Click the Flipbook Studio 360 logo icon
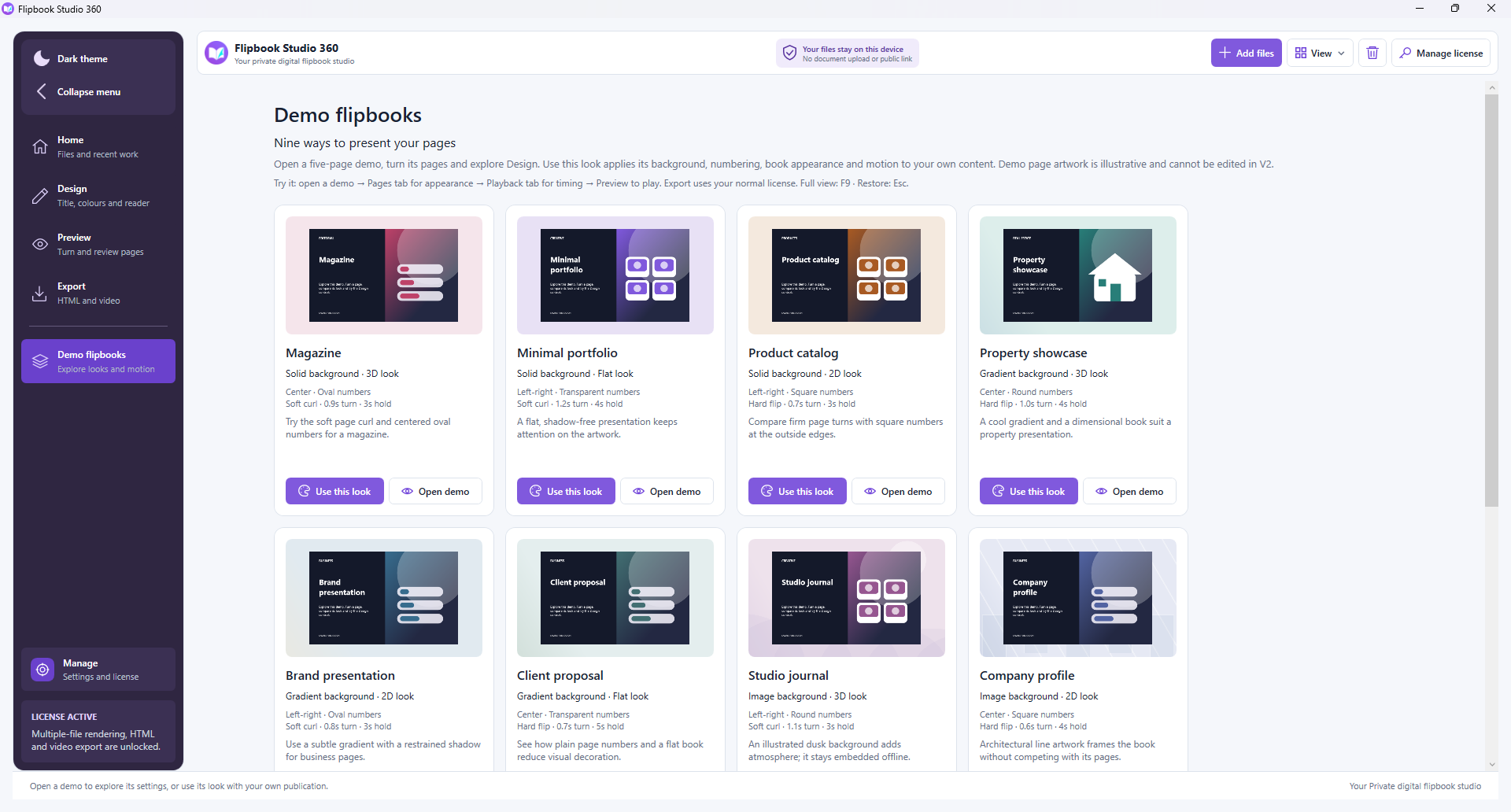The image size is (1511, 812). [x=216, y=53]
